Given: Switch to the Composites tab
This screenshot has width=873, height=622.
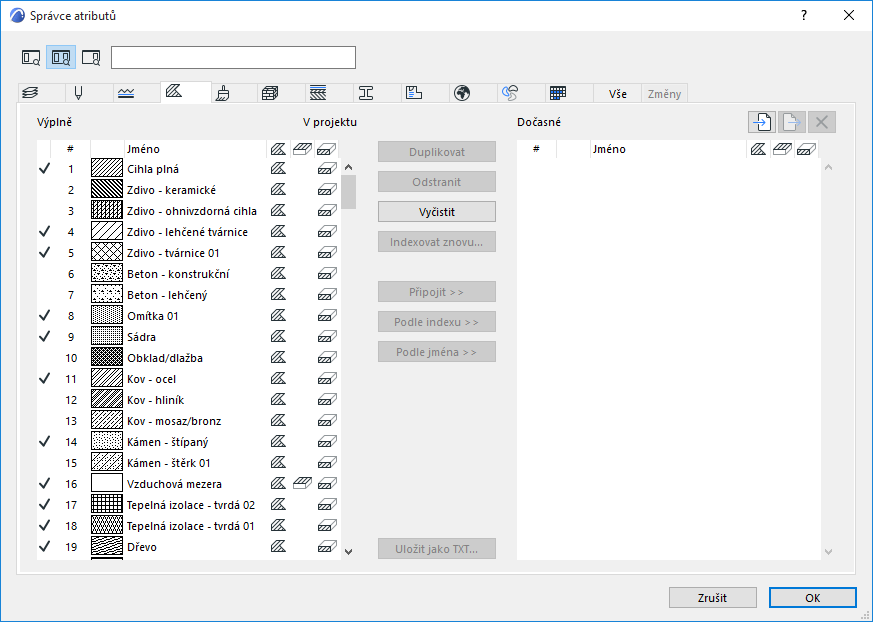Looking at the screenshot, I should tap(318, 93).
